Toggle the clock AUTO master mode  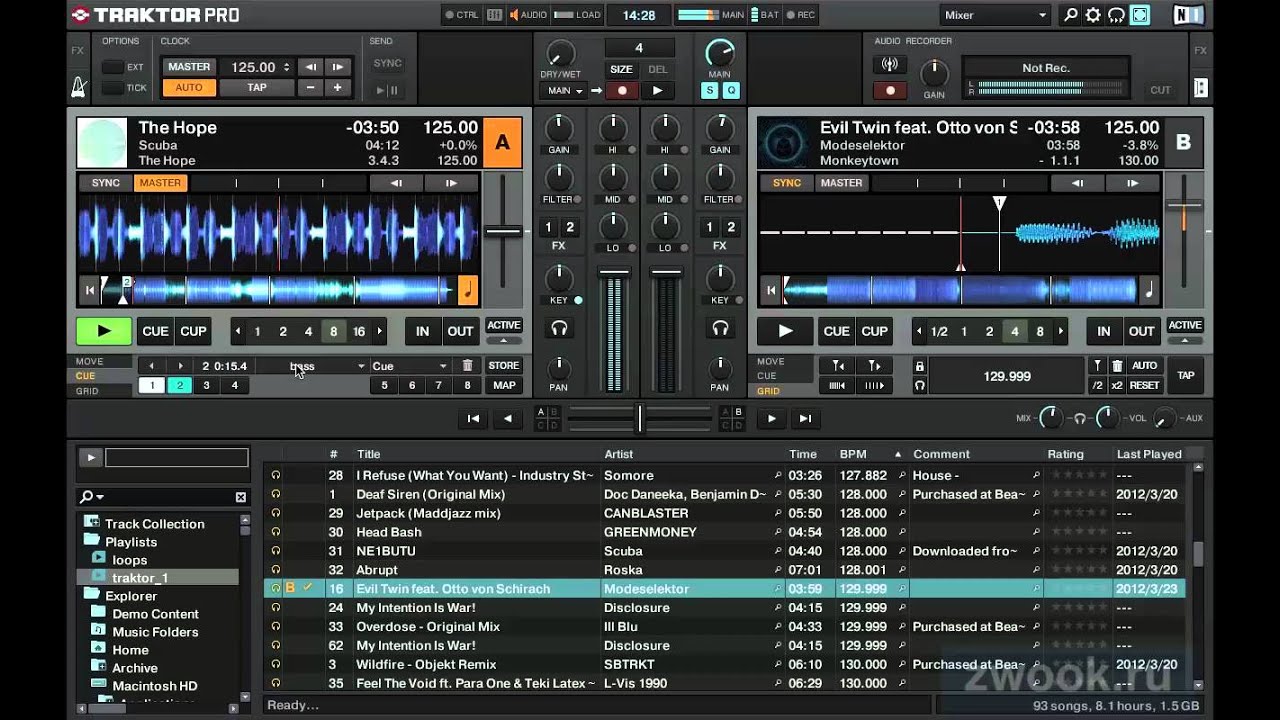pyautogui.click(x=189, y=87)
